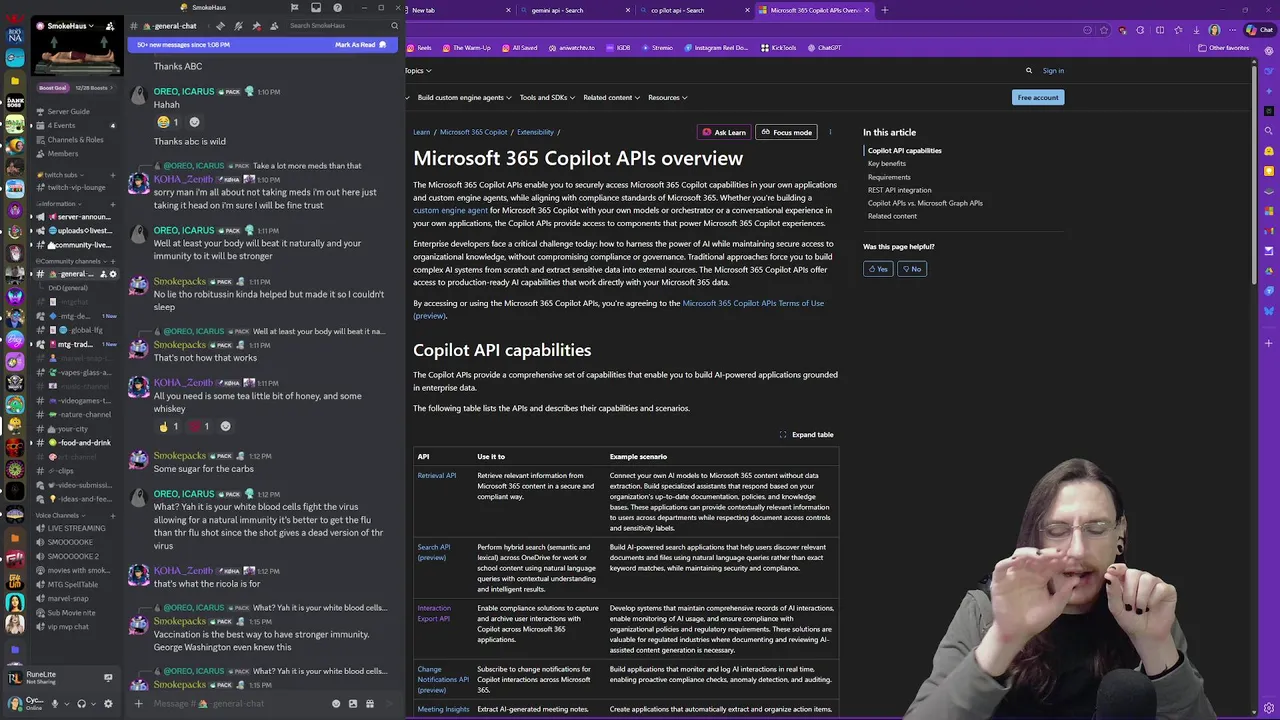Click Ask Learn button
1280x720 pixels.
click(x=724, y=132)
